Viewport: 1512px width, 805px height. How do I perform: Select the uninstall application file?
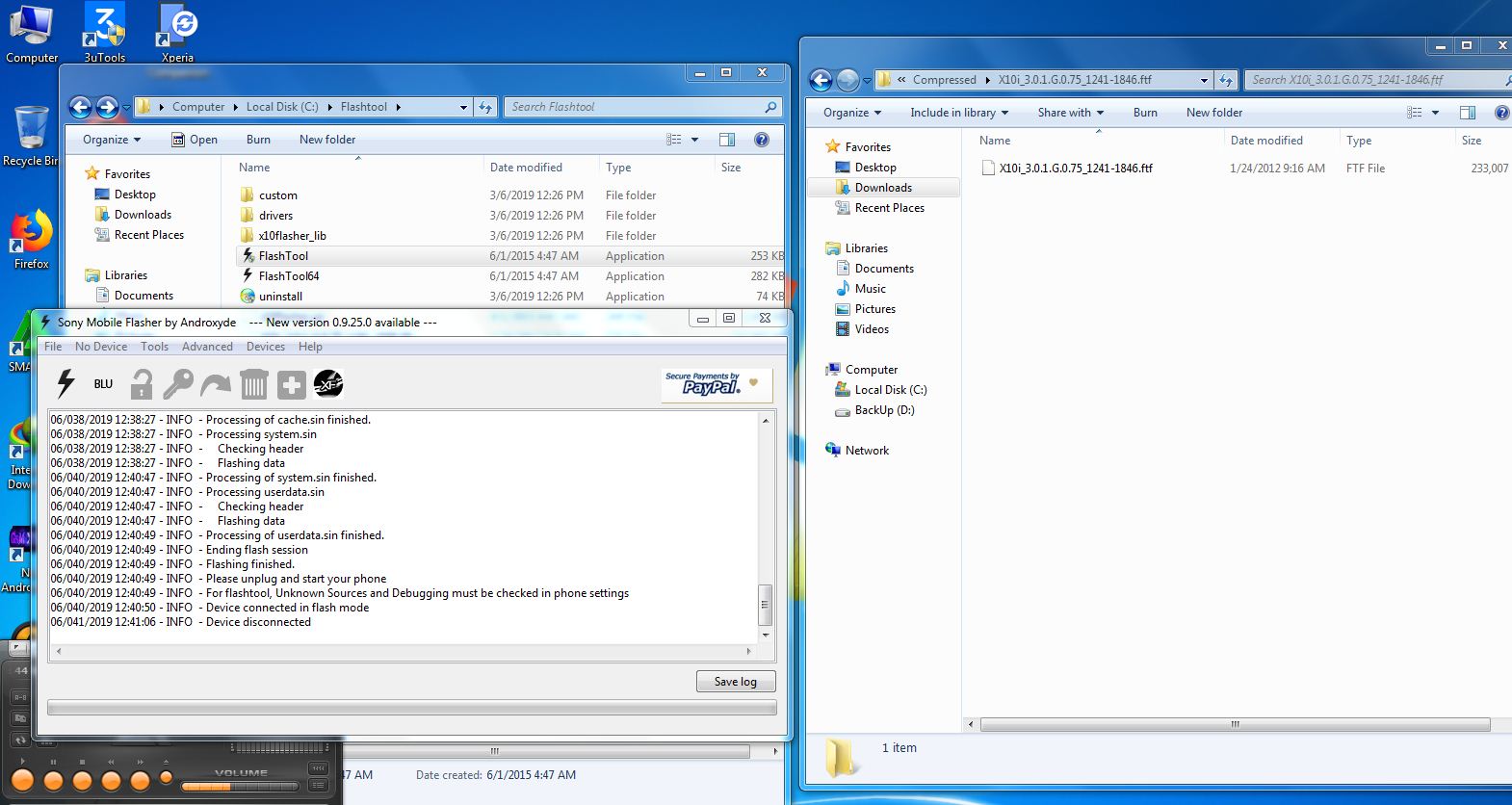pos(280,297)
